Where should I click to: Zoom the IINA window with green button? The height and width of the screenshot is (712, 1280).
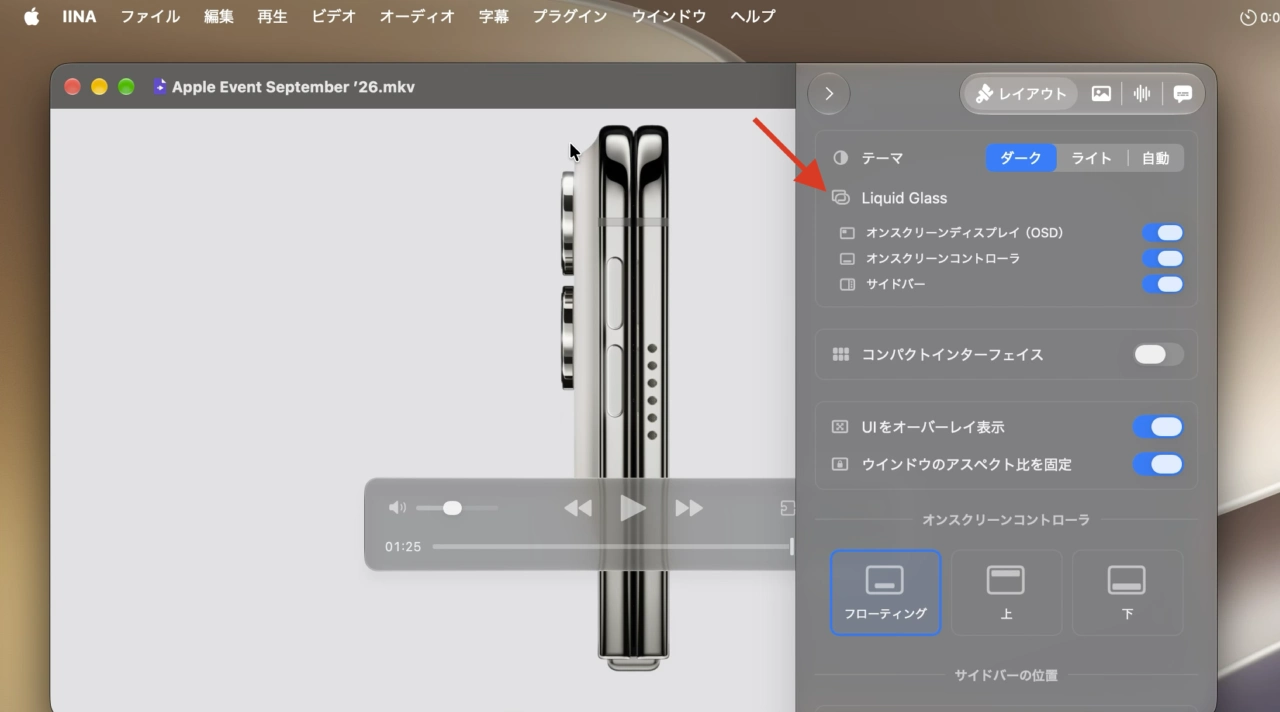tap(126, 87)
